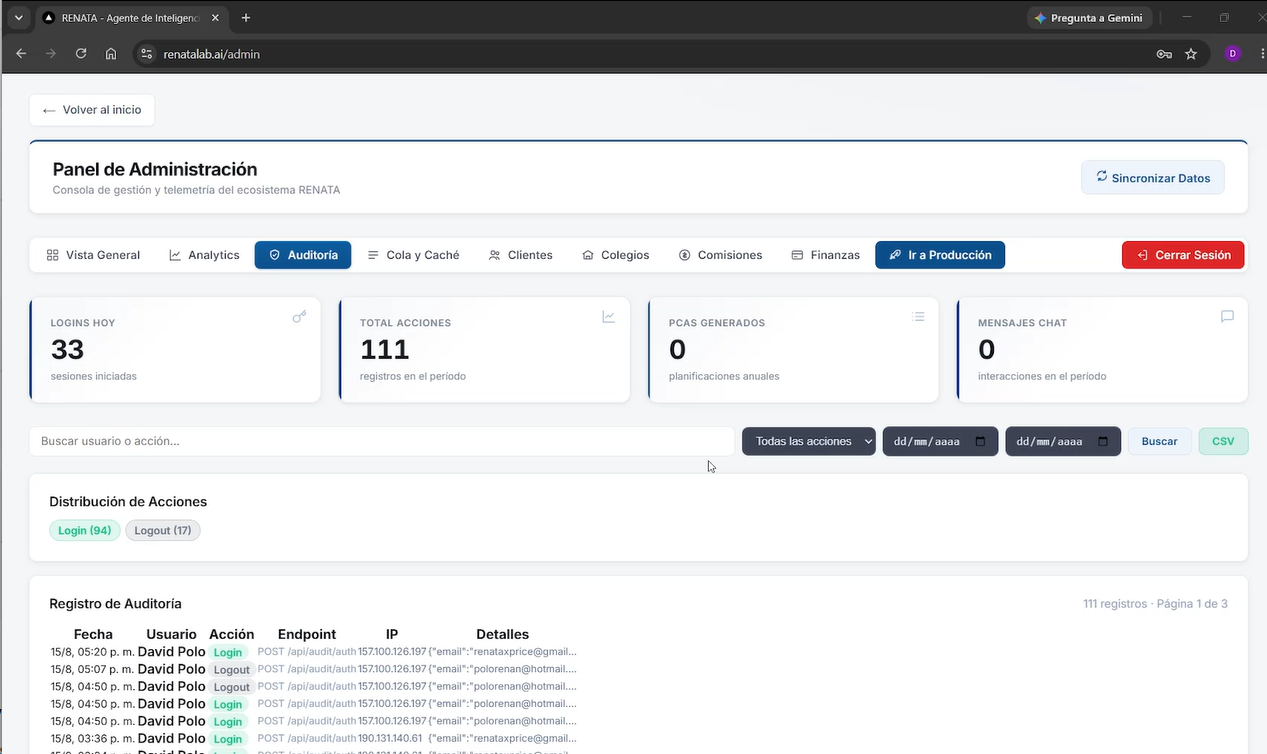Click the Cerrar Sesión button

click(1183, 255)
